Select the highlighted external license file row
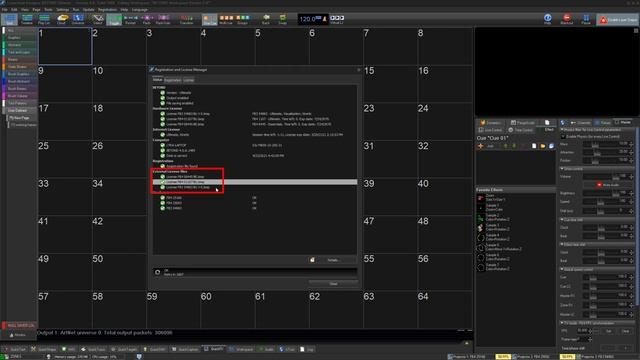Screen dimensions: 640x360 click(x=255, y=182)
